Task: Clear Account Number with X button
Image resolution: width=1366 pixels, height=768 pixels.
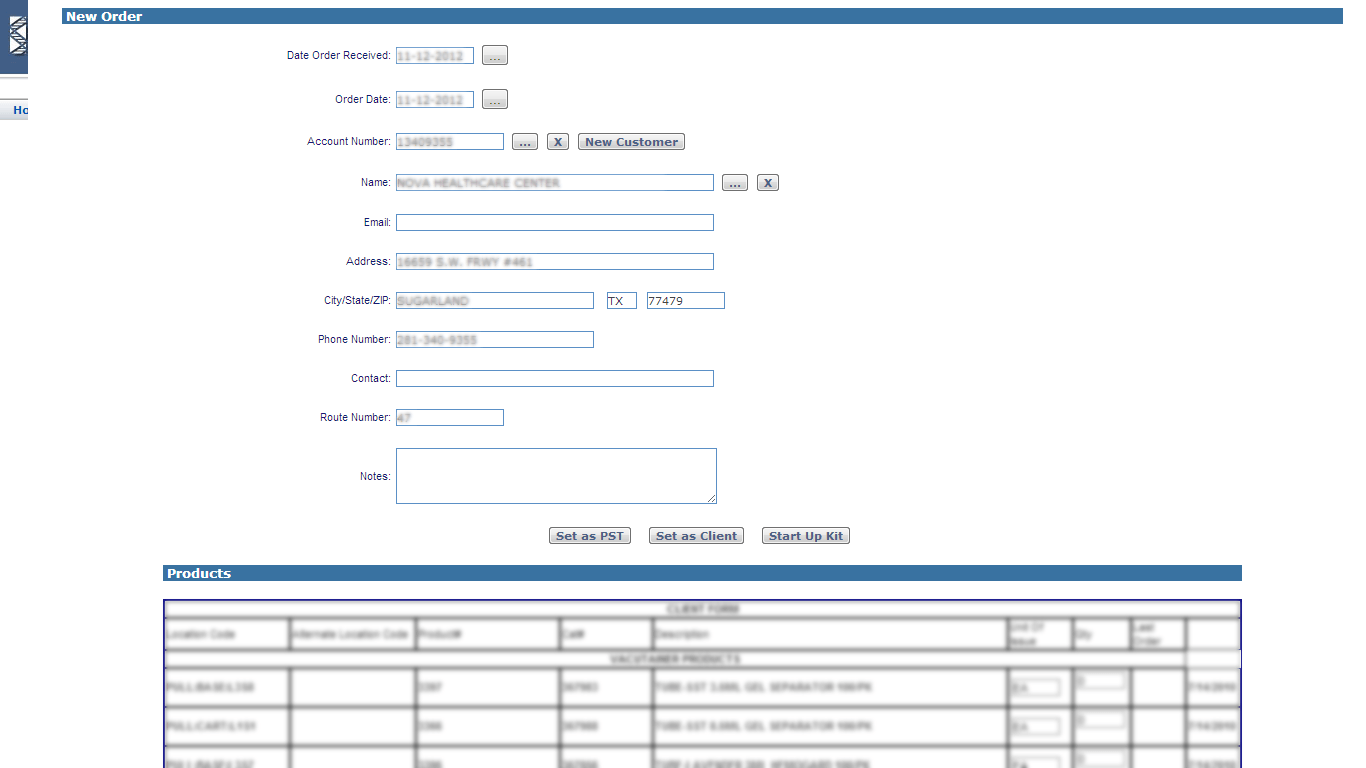Action: click(558, 142)
